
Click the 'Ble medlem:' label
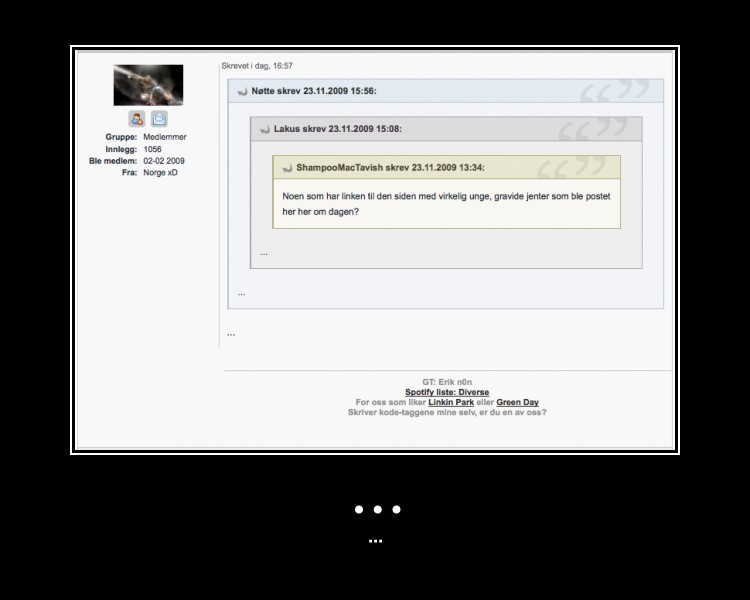[x=113, y=161]
